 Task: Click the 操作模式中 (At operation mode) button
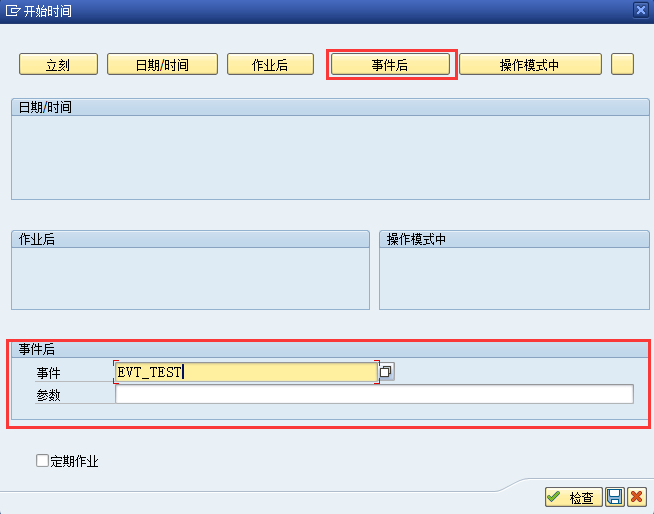(530, 64)
